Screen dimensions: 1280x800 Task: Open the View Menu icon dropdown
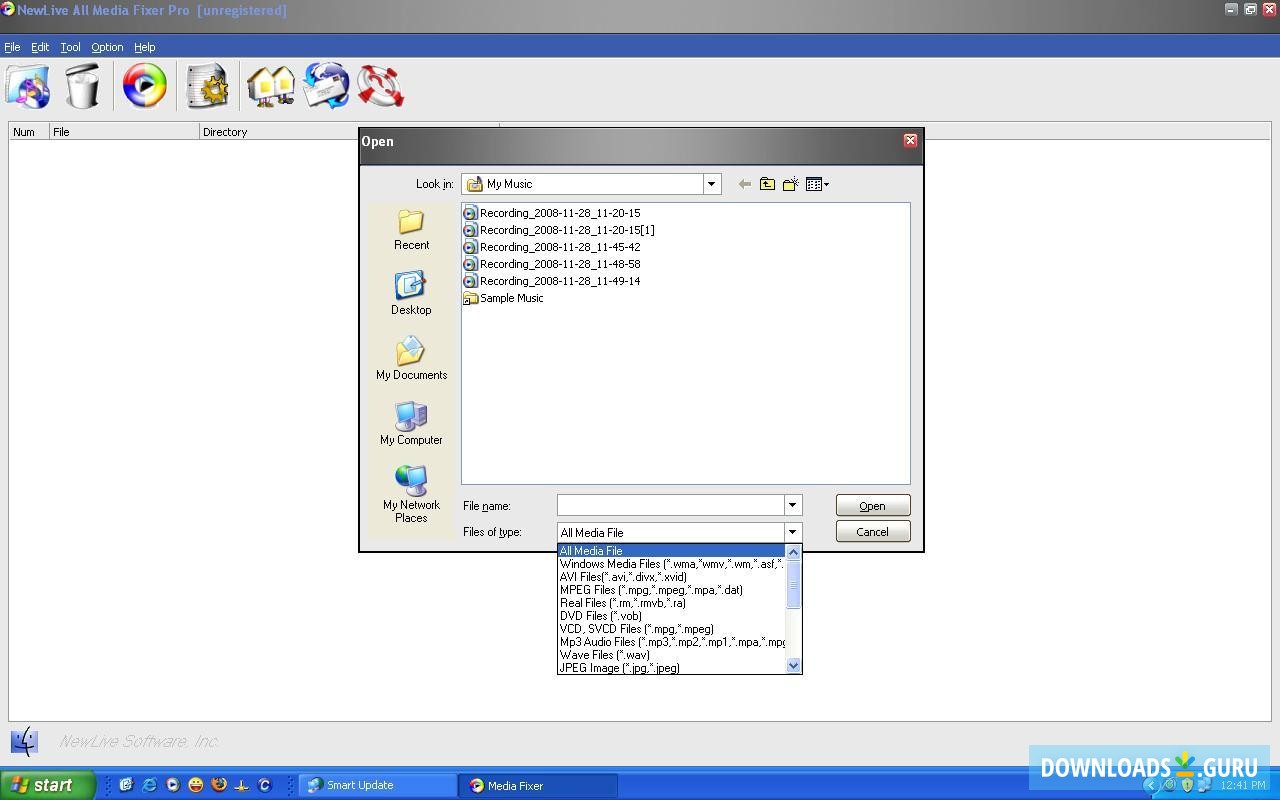click(x=817, y=184)
